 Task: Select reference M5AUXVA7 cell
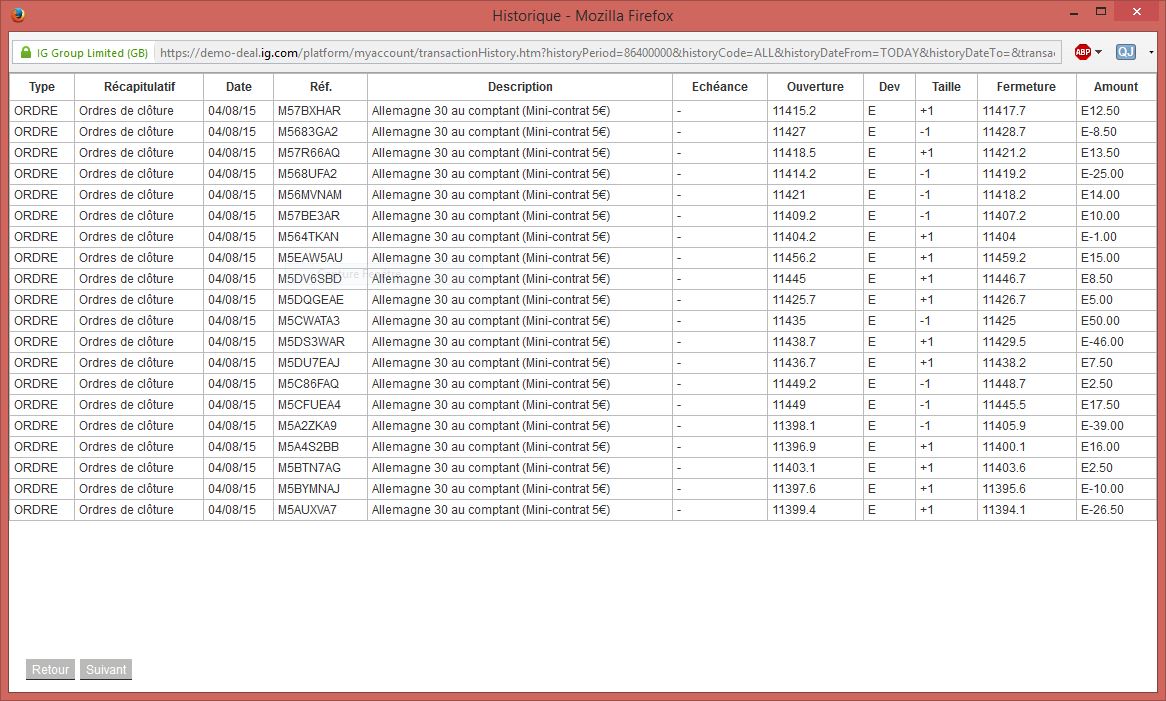[321, 510]
